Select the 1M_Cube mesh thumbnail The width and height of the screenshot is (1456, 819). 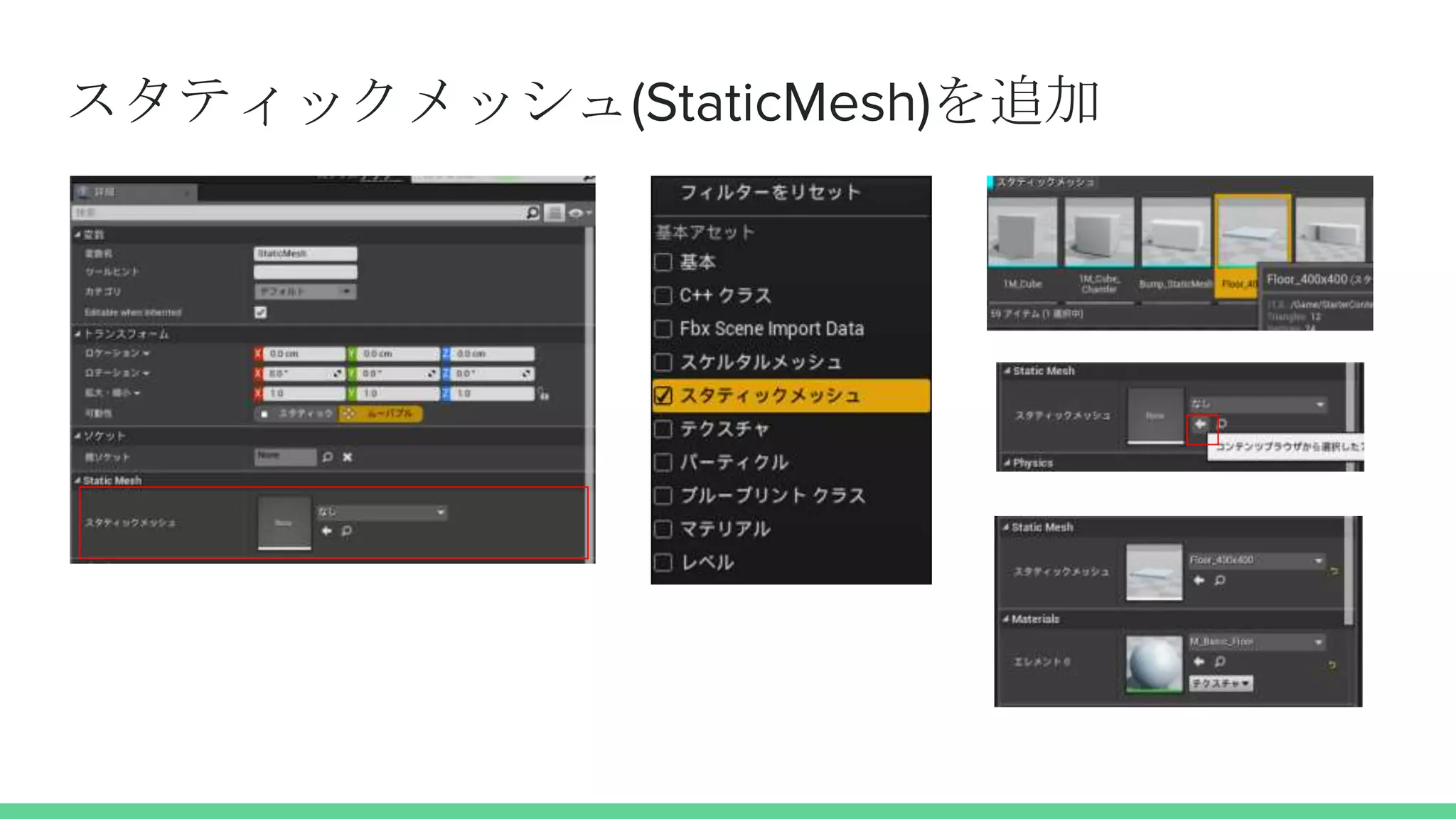(1022, 232)
